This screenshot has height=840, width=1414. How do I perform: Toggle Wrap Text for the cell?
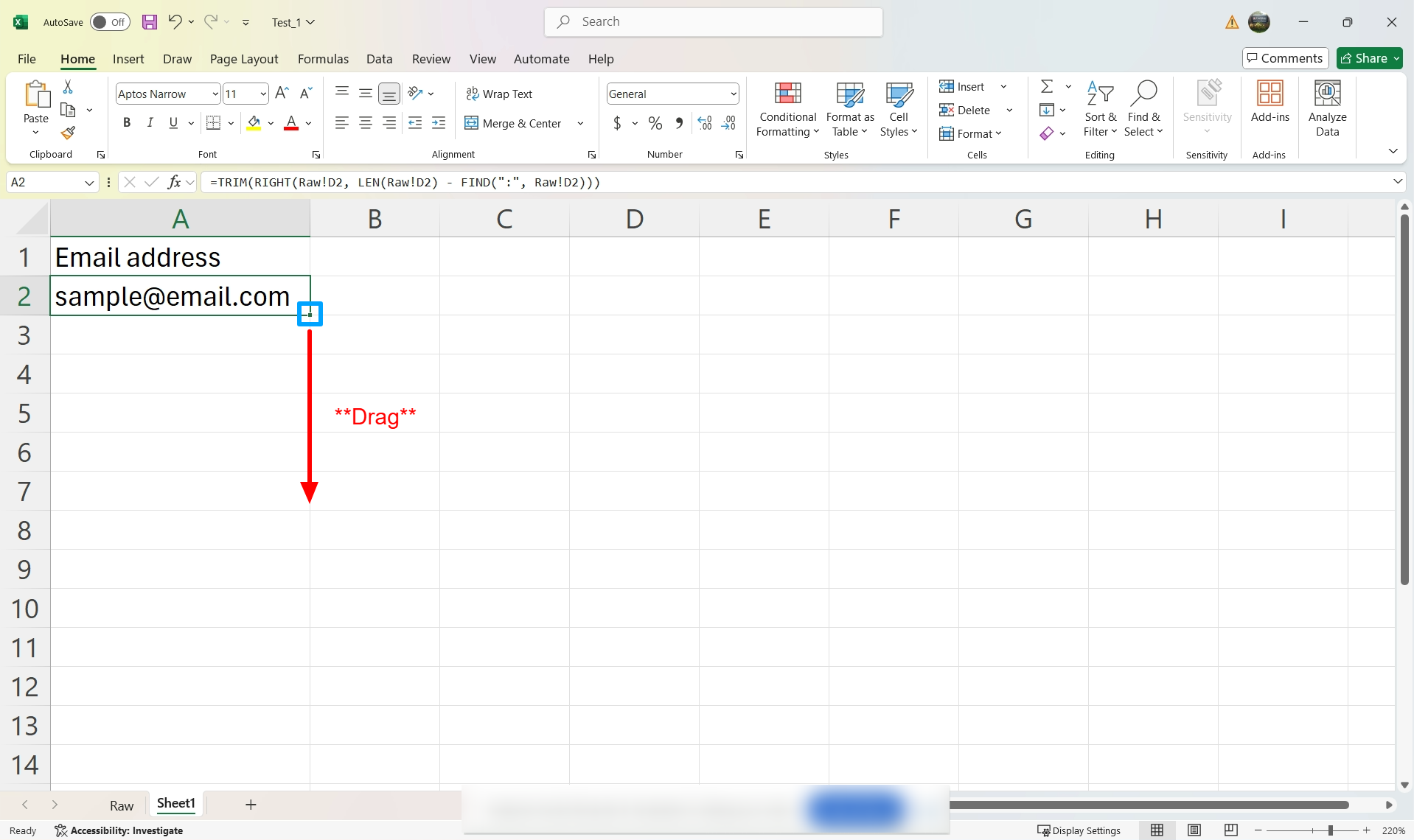coord(499,94)
